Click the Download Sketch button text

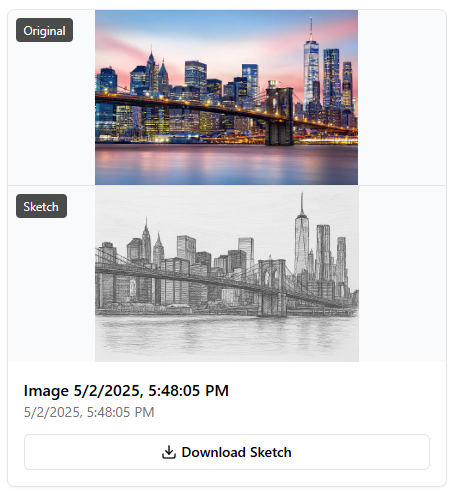[236, 452]
